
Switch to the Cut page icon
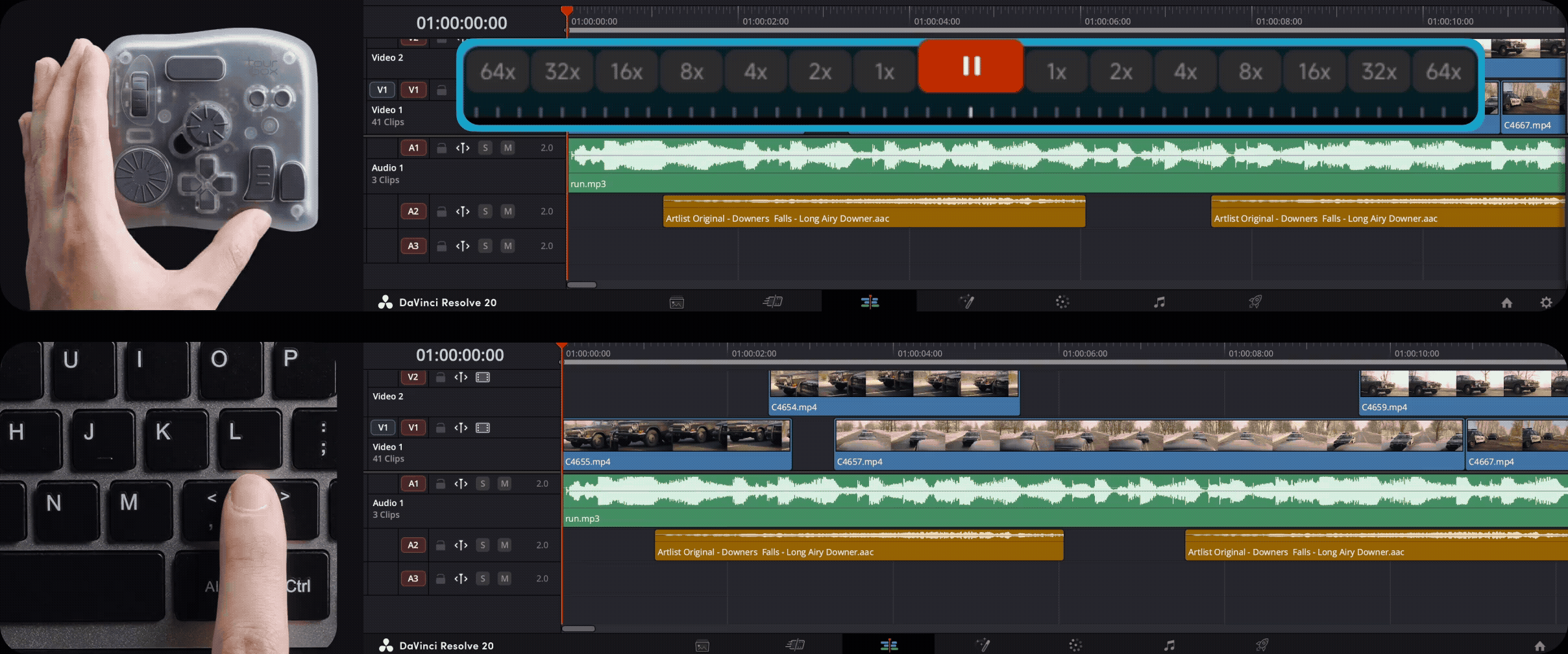pyautogui.click(x=772, y=301)
